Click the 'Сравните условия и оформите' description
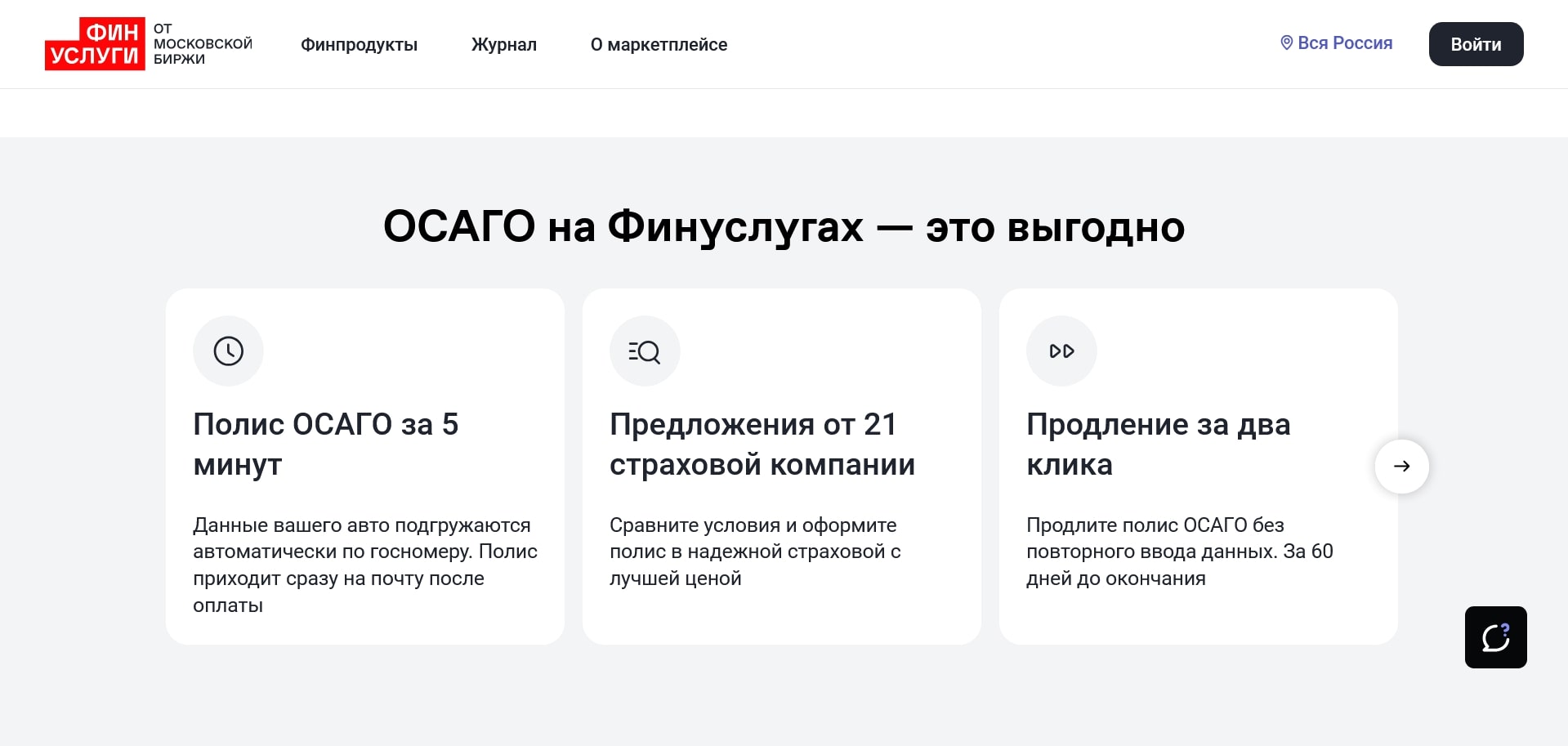1568x746 pixels. click(x=755, y=552)
